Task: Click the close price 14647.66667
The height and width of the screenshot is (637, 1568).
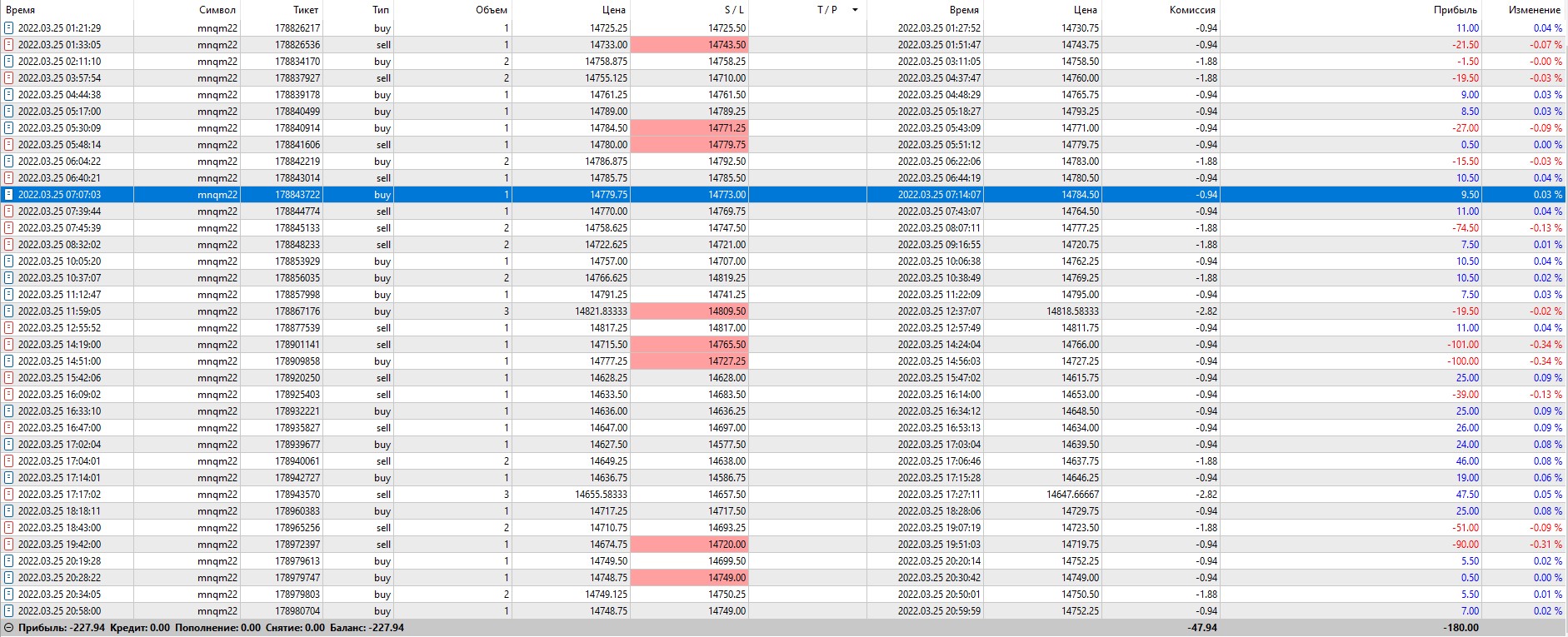Action: click(1073, 495)
